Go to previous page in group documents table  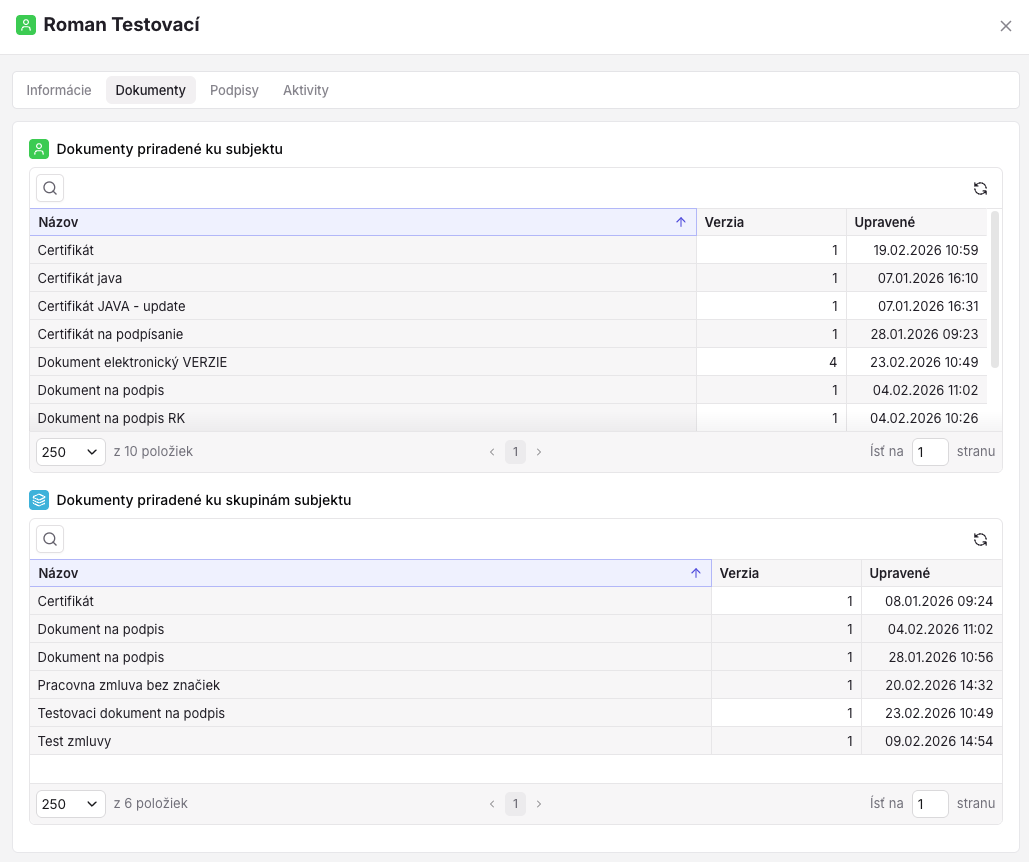(x=492, y=804)
